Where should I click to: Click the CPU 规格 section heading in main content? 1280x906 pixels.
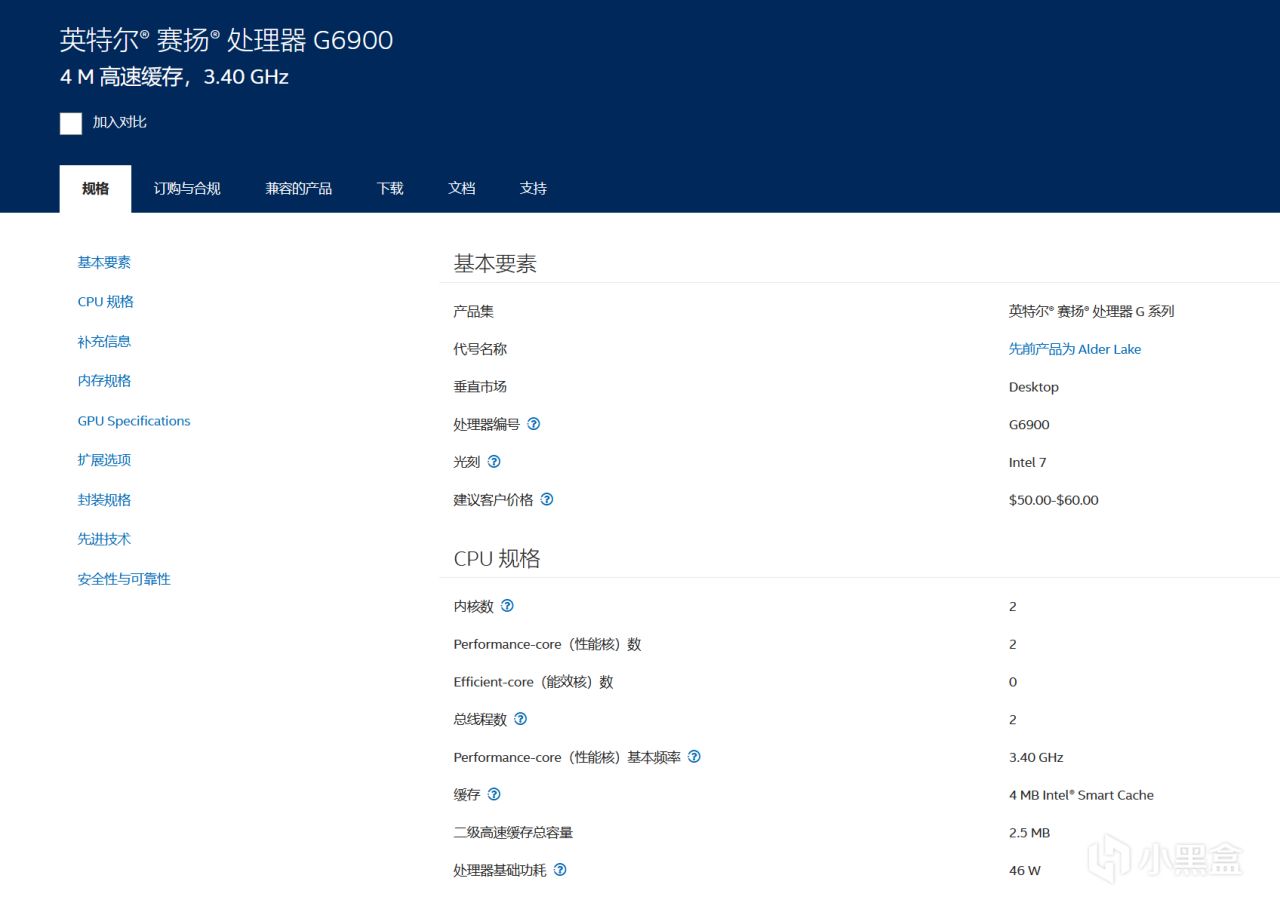tap(497, 559)
